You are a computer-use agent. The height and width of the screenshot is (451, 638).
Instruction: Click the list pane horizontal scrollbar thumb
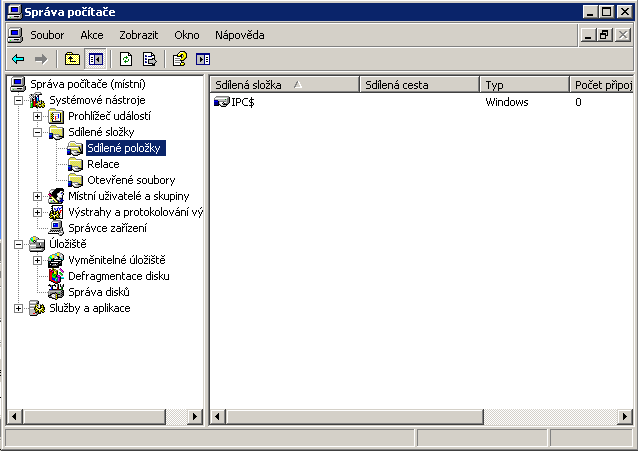pyautogui.click(x=355, y=417)
